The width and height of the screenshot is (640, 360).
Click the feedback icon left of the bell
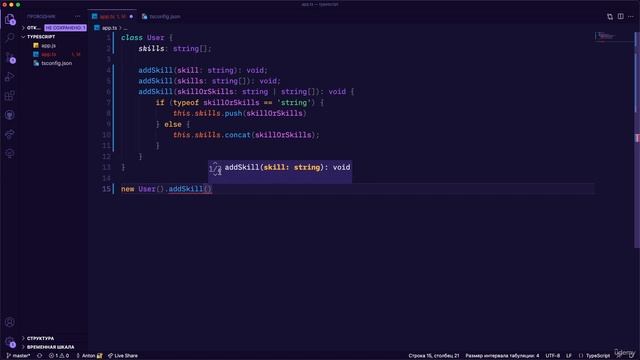point(619,356)
